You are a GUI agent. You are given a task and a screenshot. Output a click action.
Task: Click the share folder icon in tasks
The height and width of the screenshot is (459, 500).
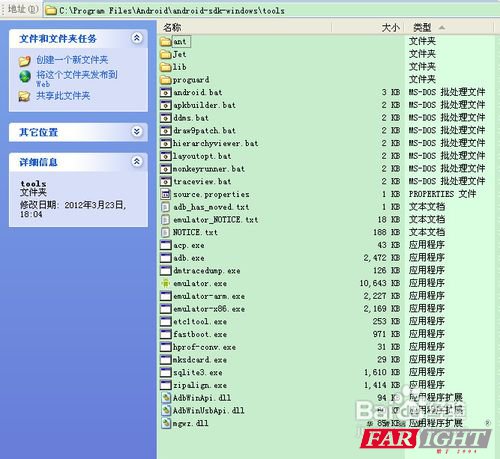point(24,96)
